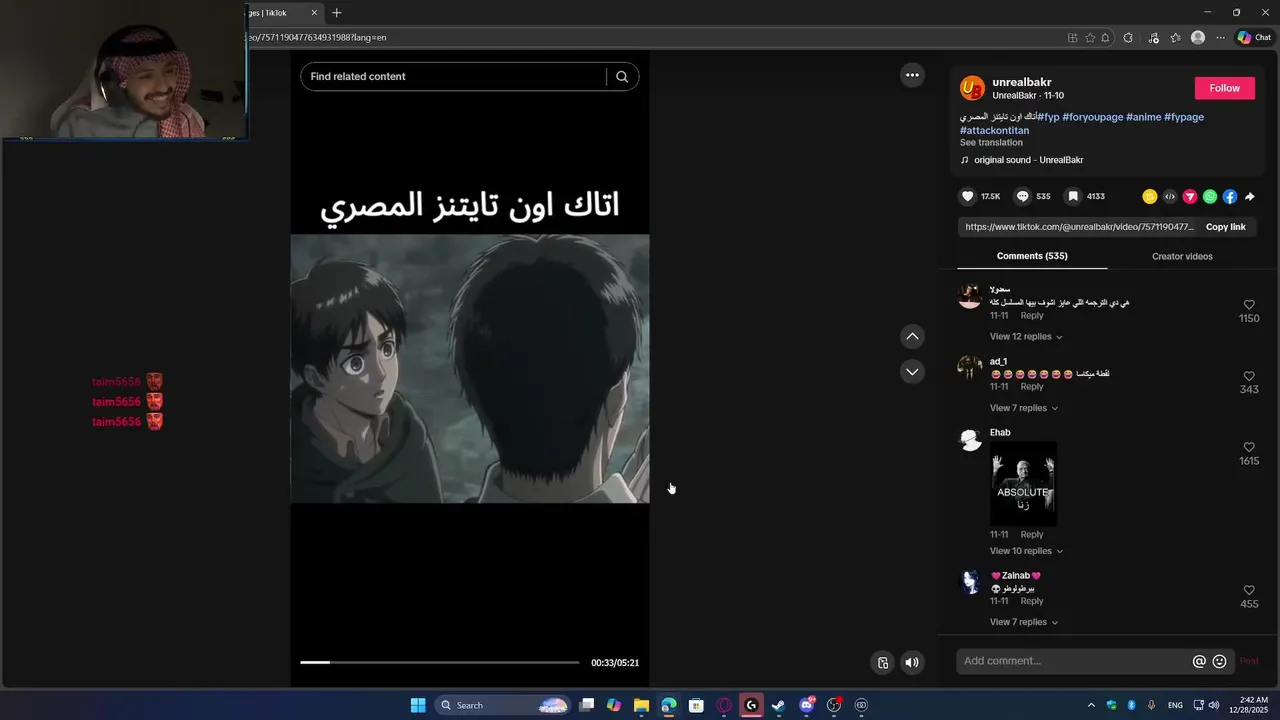Open the comments bubble icon showing 535
The image size is (1280, 720).
pos(1022,197)
